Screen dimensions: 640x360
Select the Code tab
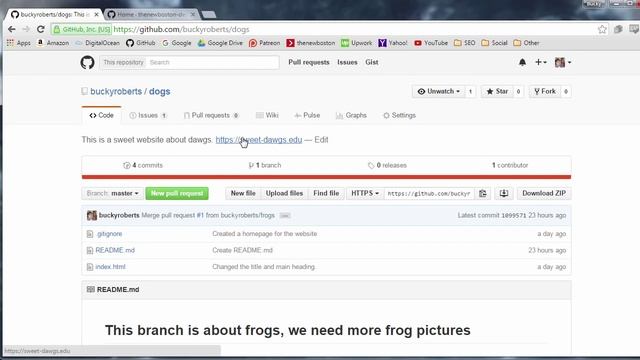[101, 116]
